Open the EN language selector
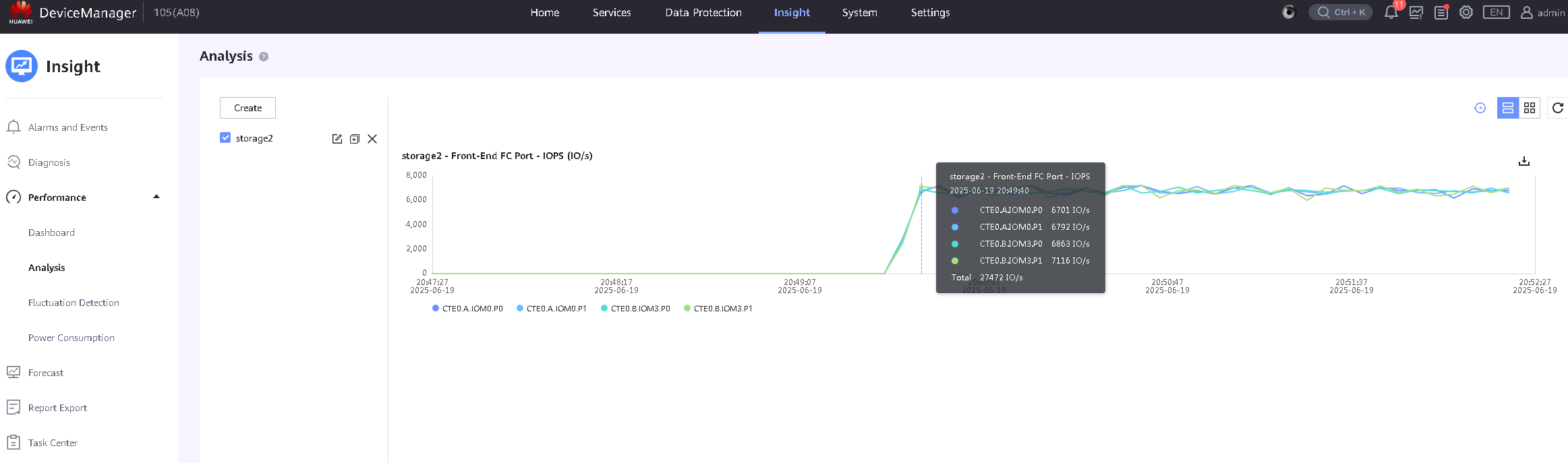Viewport: 1568px width, 463px height. (1497, 12)
